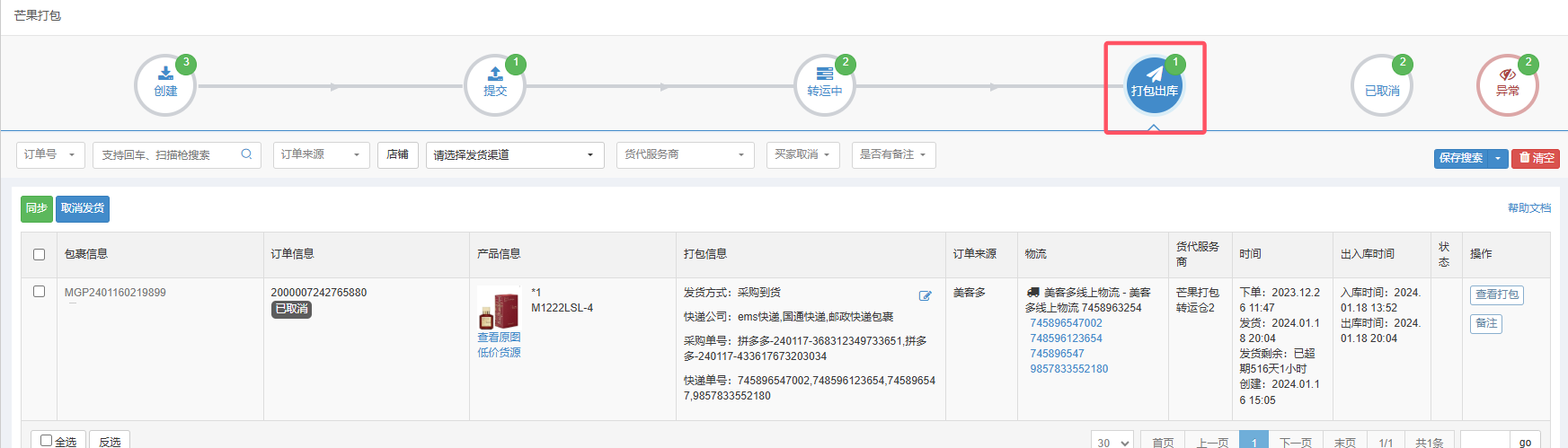Open tracking number 748596123654 link

pyautogui.click(x=1066, y=338)
